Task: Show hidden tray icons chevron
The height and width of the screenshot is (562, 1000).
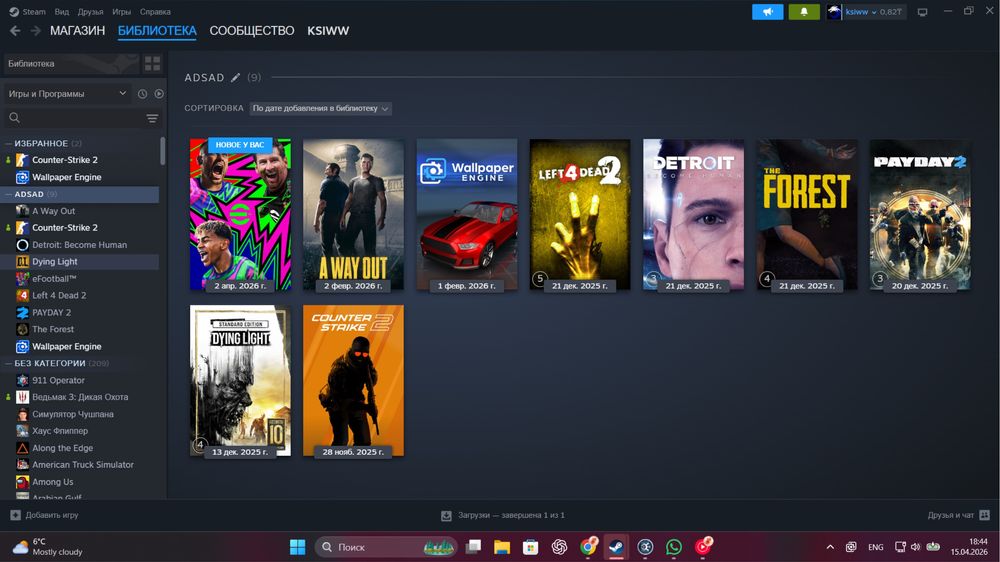Action: (830, 547)
